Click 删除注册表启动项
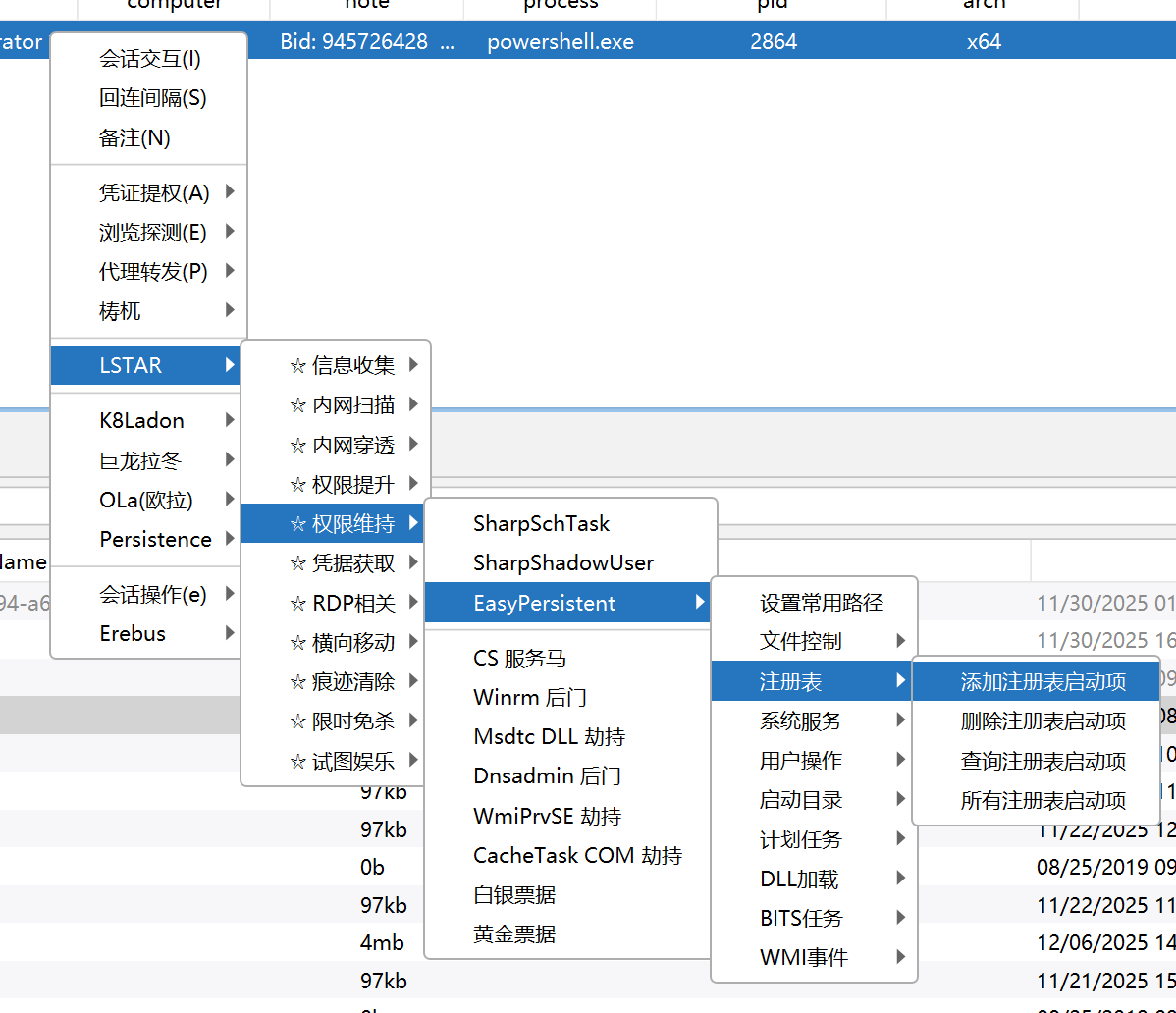1176x1013 pixels. point(1036,721)
